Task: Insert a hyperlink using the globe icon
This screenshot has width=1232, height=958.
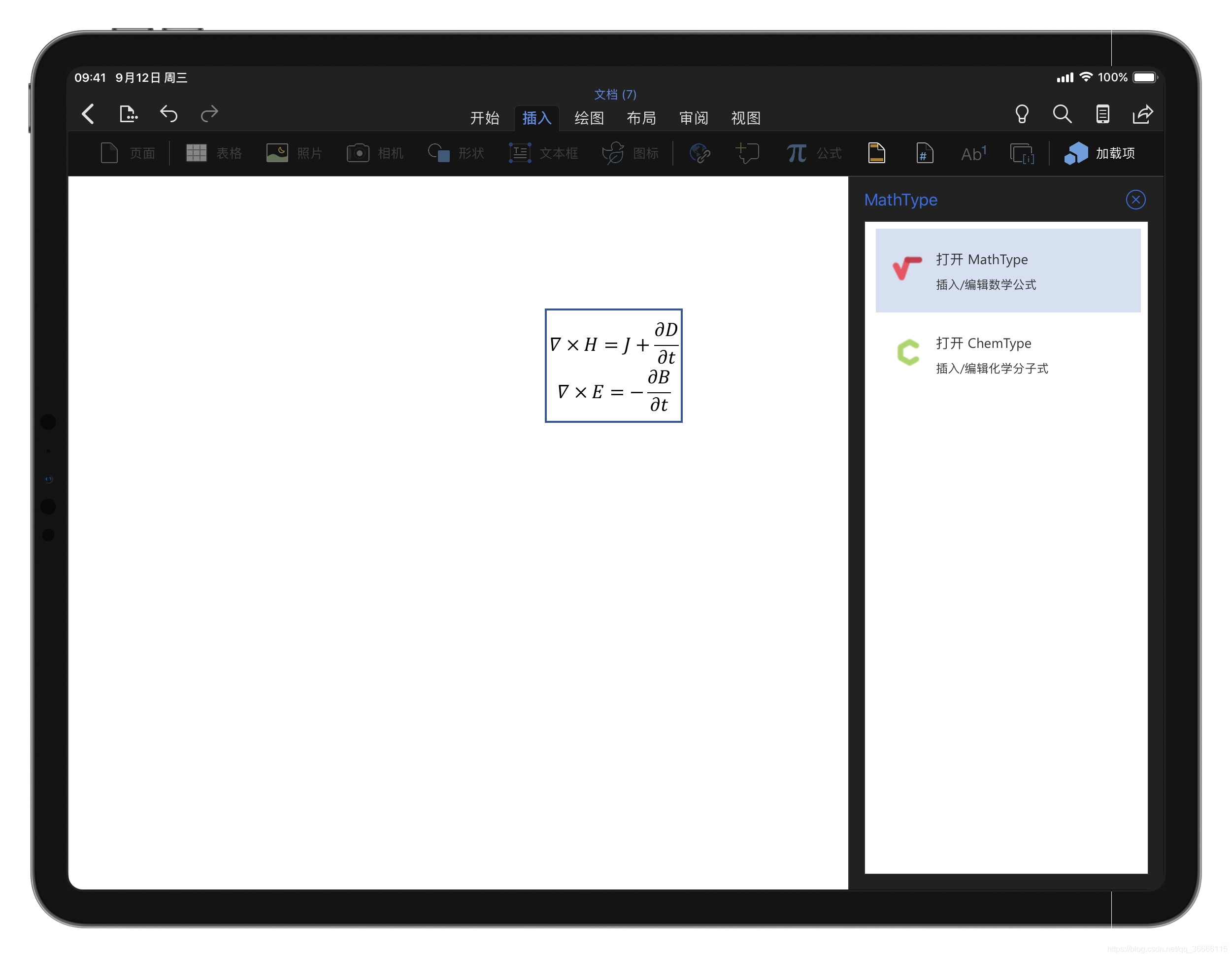Action: 699,153
